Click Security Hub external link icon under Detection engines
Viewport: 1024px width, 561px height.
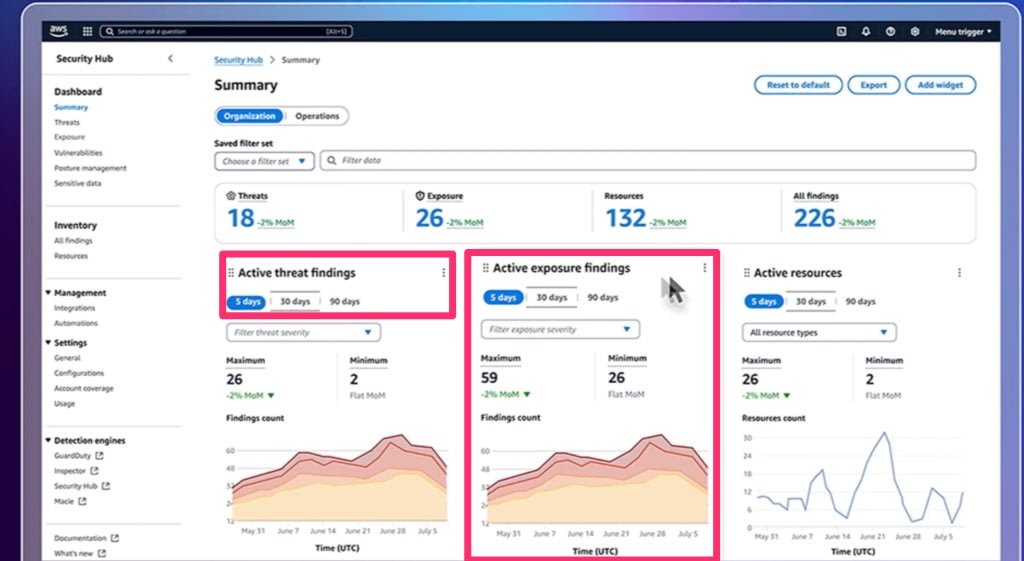pyautogui.click(x=106, y=486)
